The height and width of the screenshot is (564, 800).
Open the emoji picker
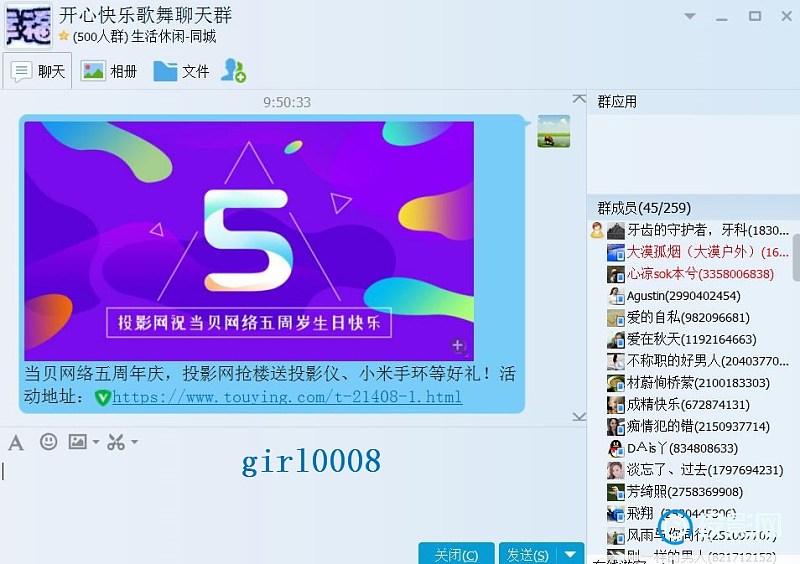click(48, 441)
